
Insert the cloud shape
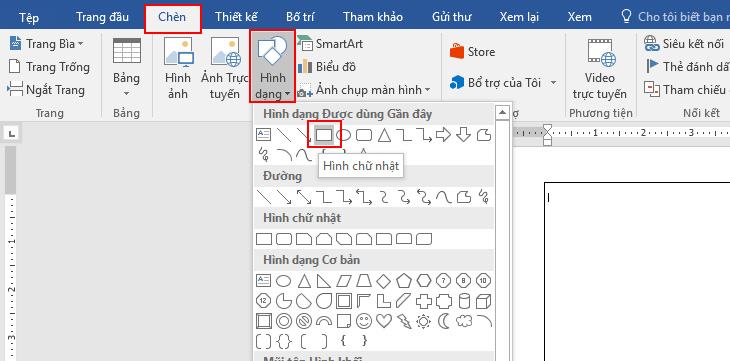pyautogui.click(x=463, y=321)
